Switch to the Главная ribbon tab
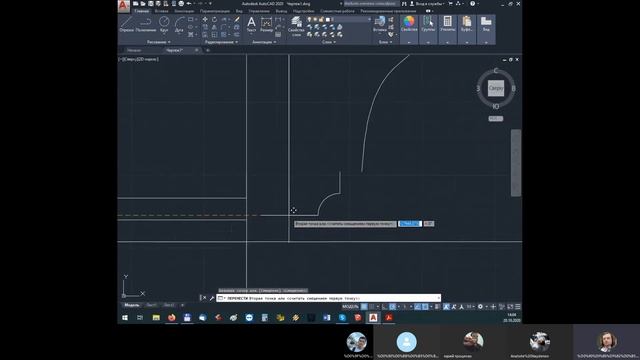The width and height of the screenshot is (640, 360). [142, 11]
